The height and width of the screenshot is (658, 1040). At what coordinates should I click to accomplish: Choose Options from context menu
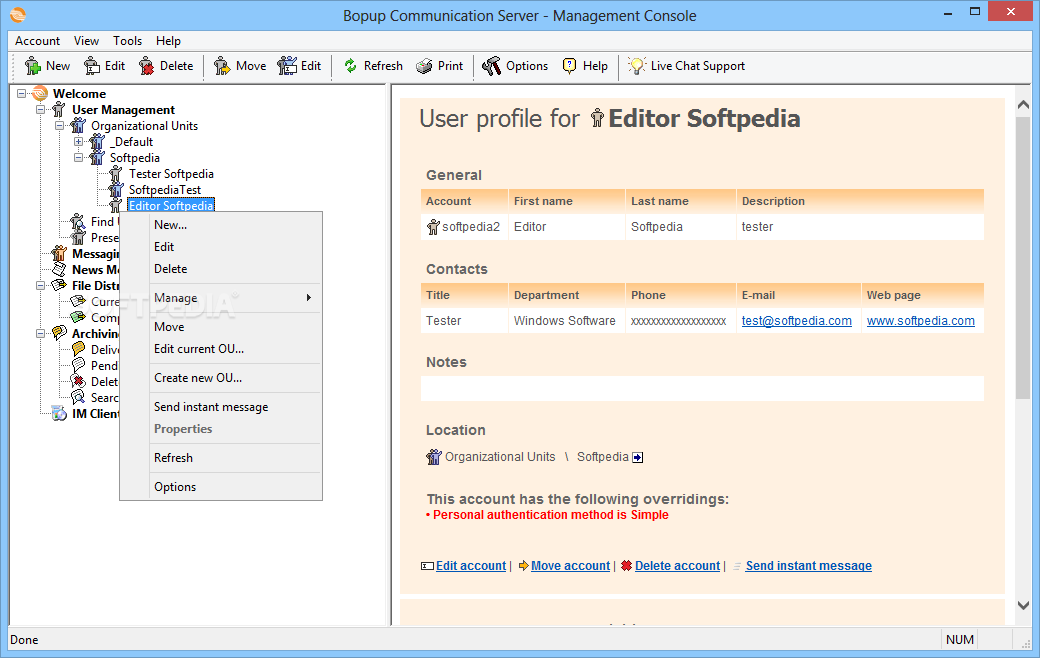tap(221, 487)
